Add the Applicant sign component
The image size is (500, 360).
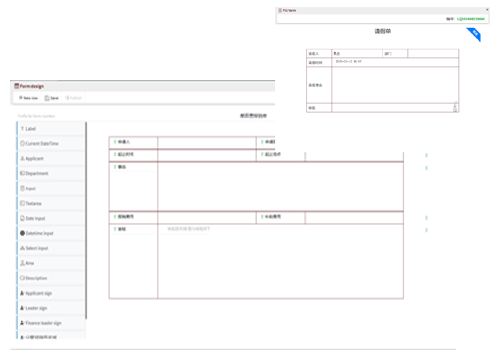coord(51,293)
